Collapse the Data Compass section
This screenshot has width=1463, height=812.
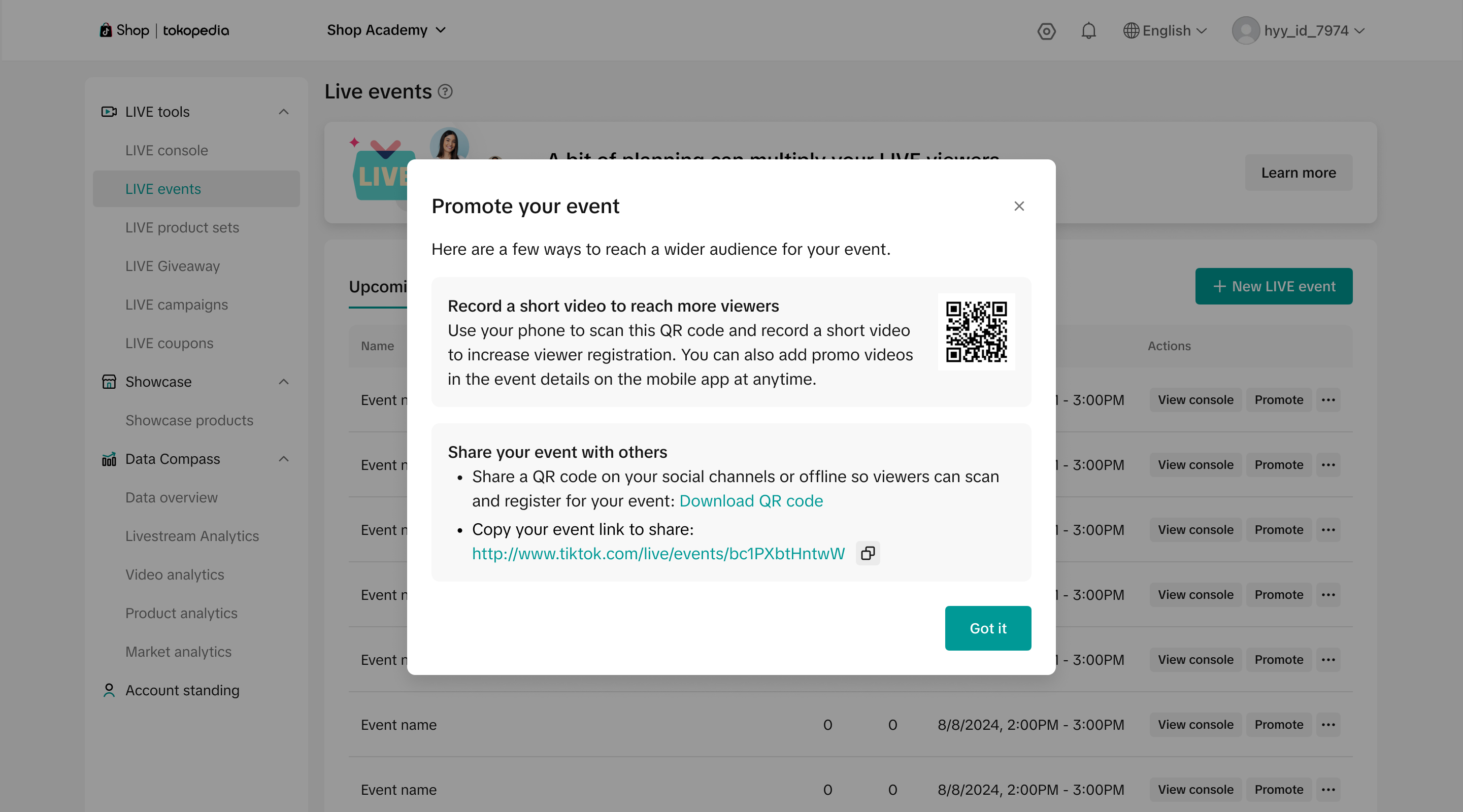point(284,459)
